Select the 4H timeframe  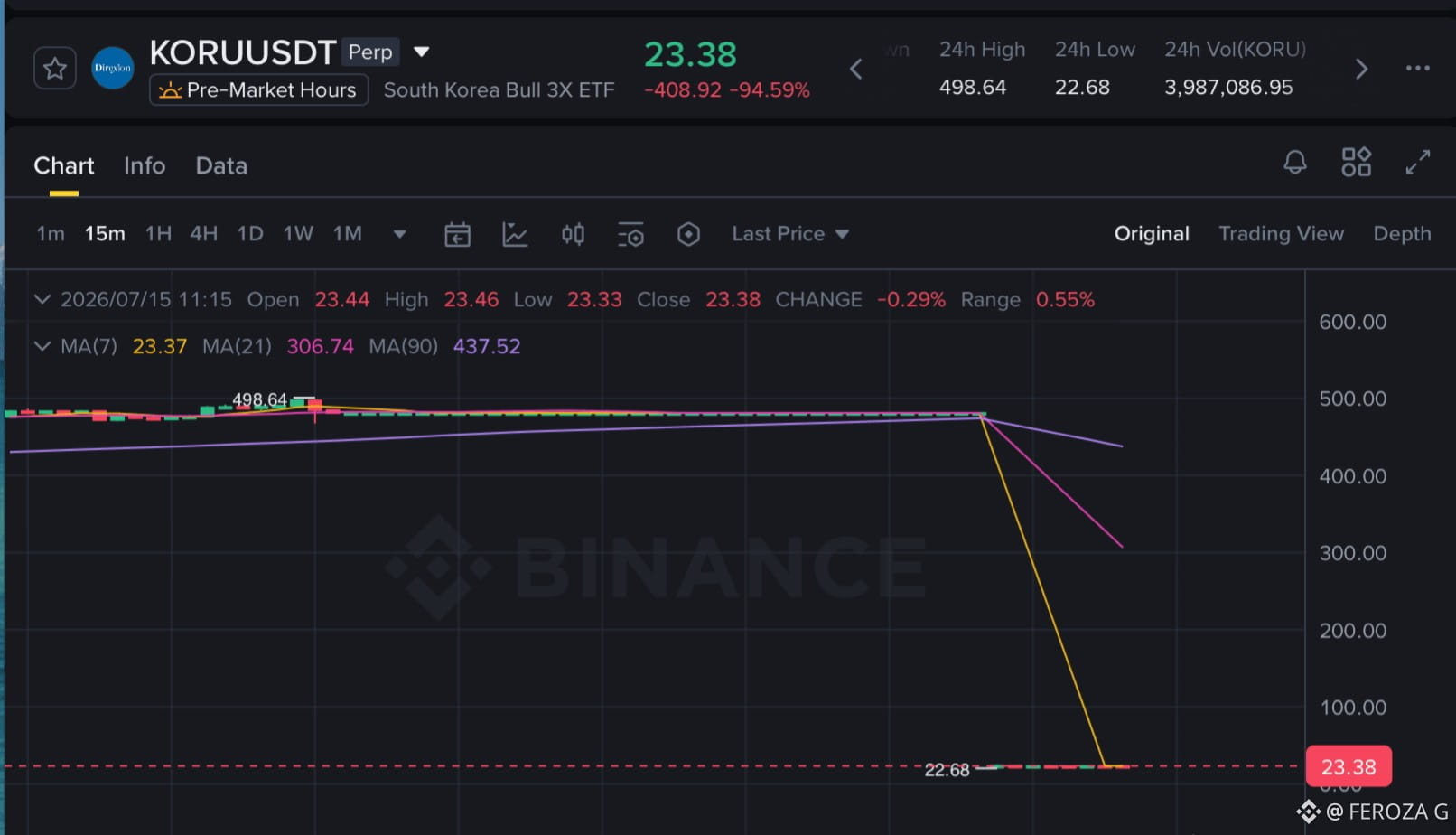[x=203, y=234]
